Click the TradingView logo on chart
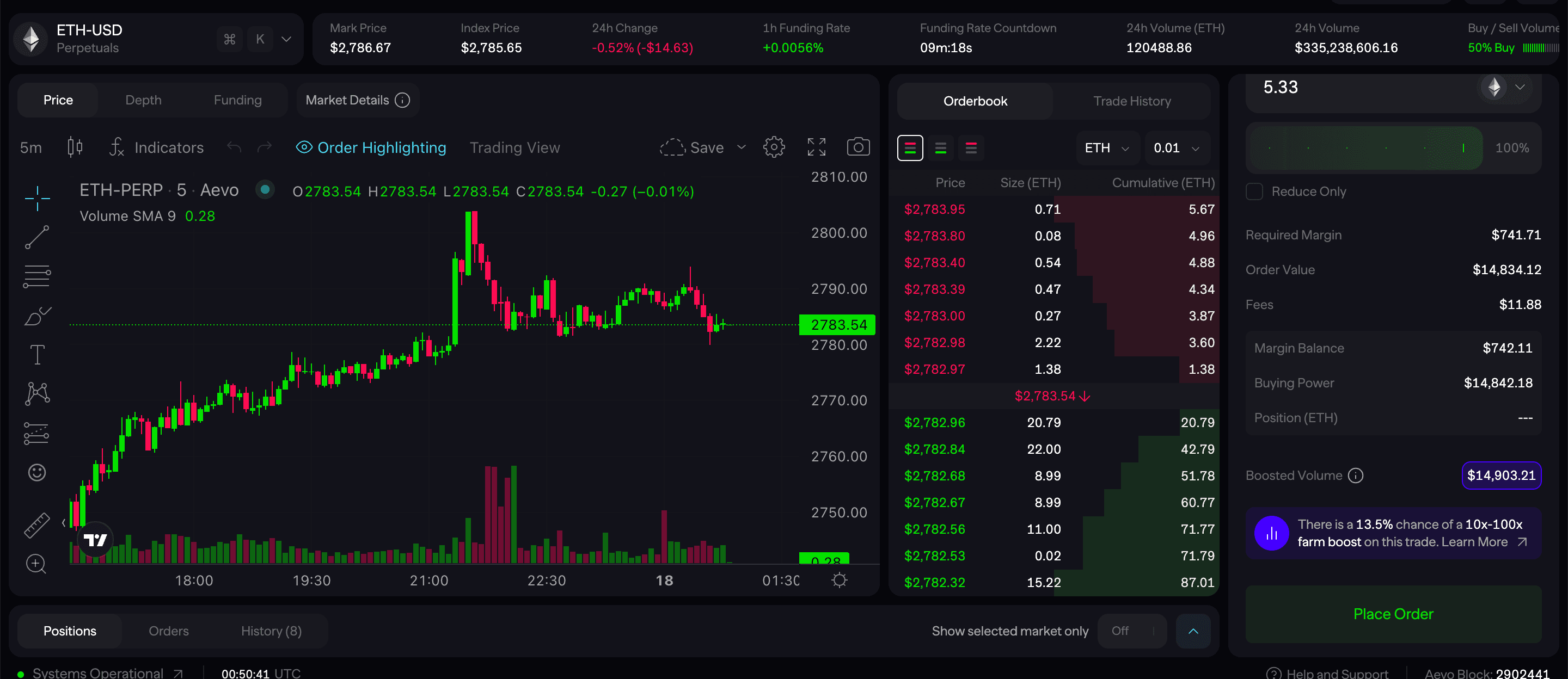This screenshot has height=679, width=1568. (x=96, y=540)
